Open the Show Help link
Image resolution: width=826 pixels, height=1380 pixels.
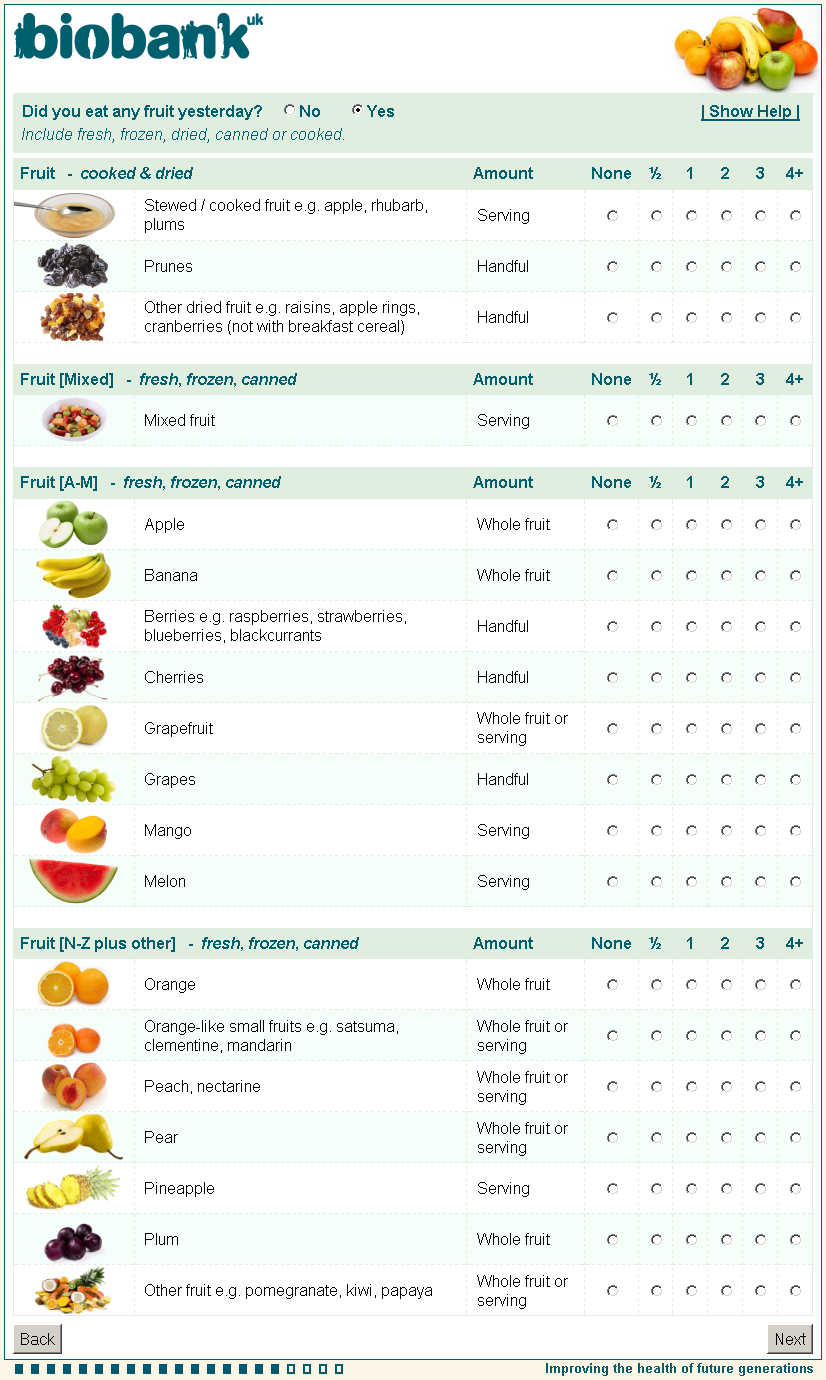click(750, 112)
